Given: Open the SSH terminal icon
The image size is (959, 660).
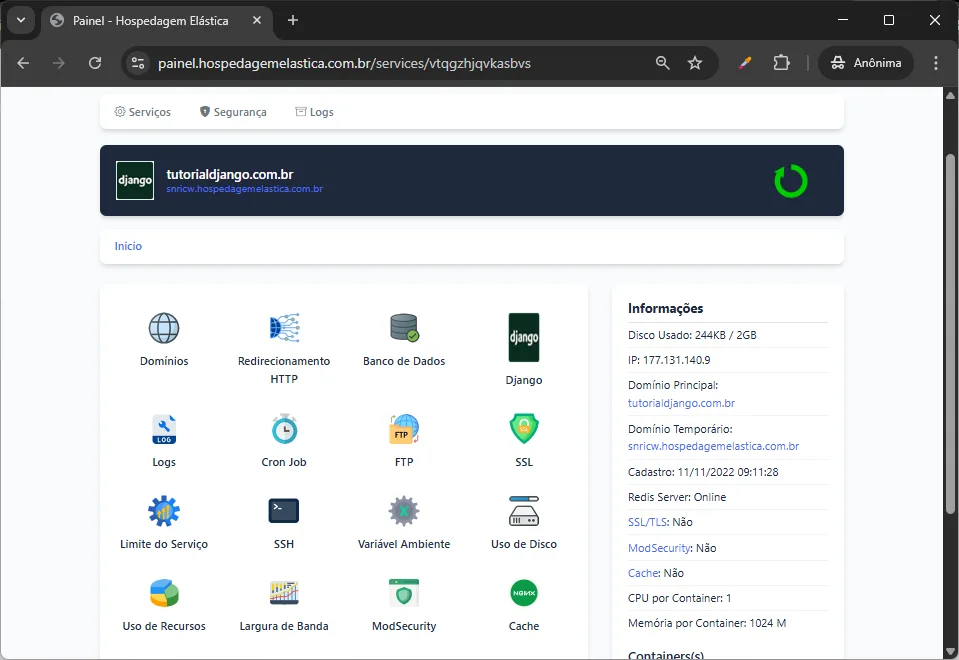Looking at the screenshot, I should pos(284,511).
